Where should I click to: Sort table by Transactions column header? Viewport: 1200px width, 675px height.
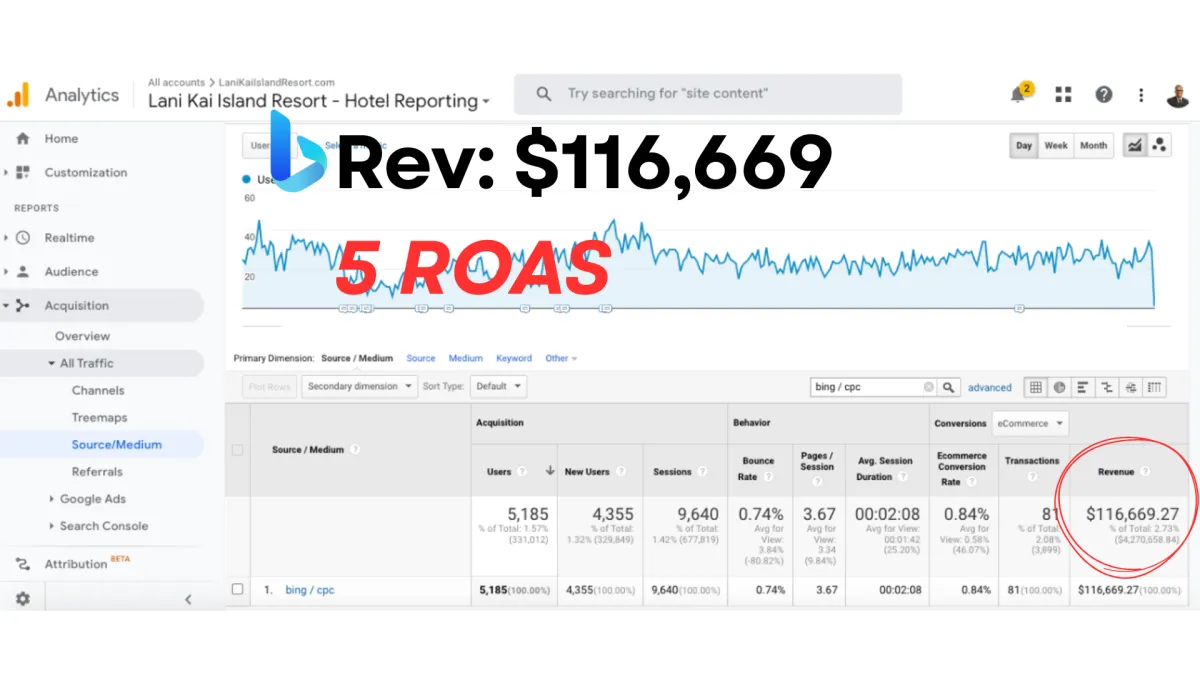pyautogui.click(x=1032, y=461)
